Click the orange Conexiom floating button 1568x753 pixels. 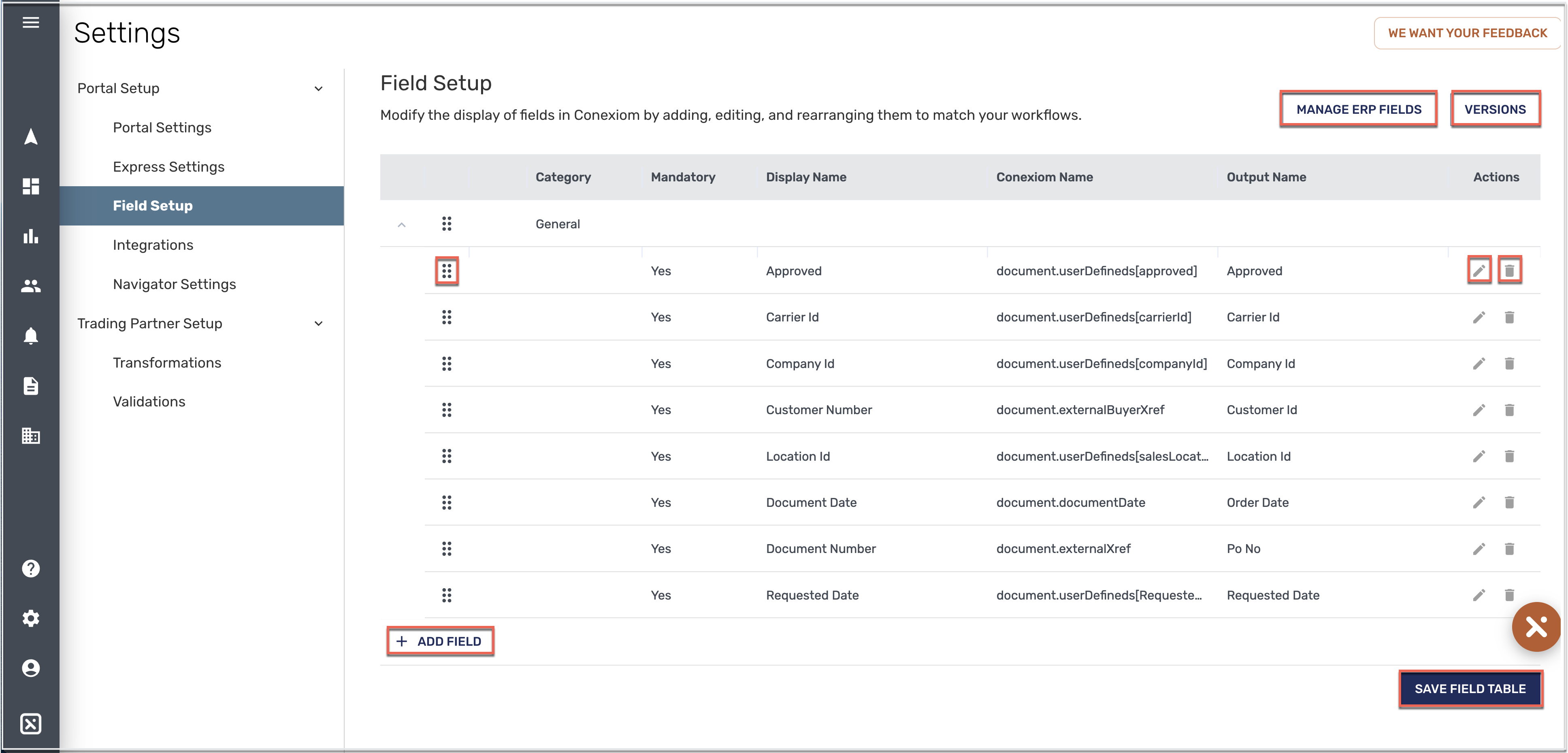pyautogui.click(x=1536, y=626)
